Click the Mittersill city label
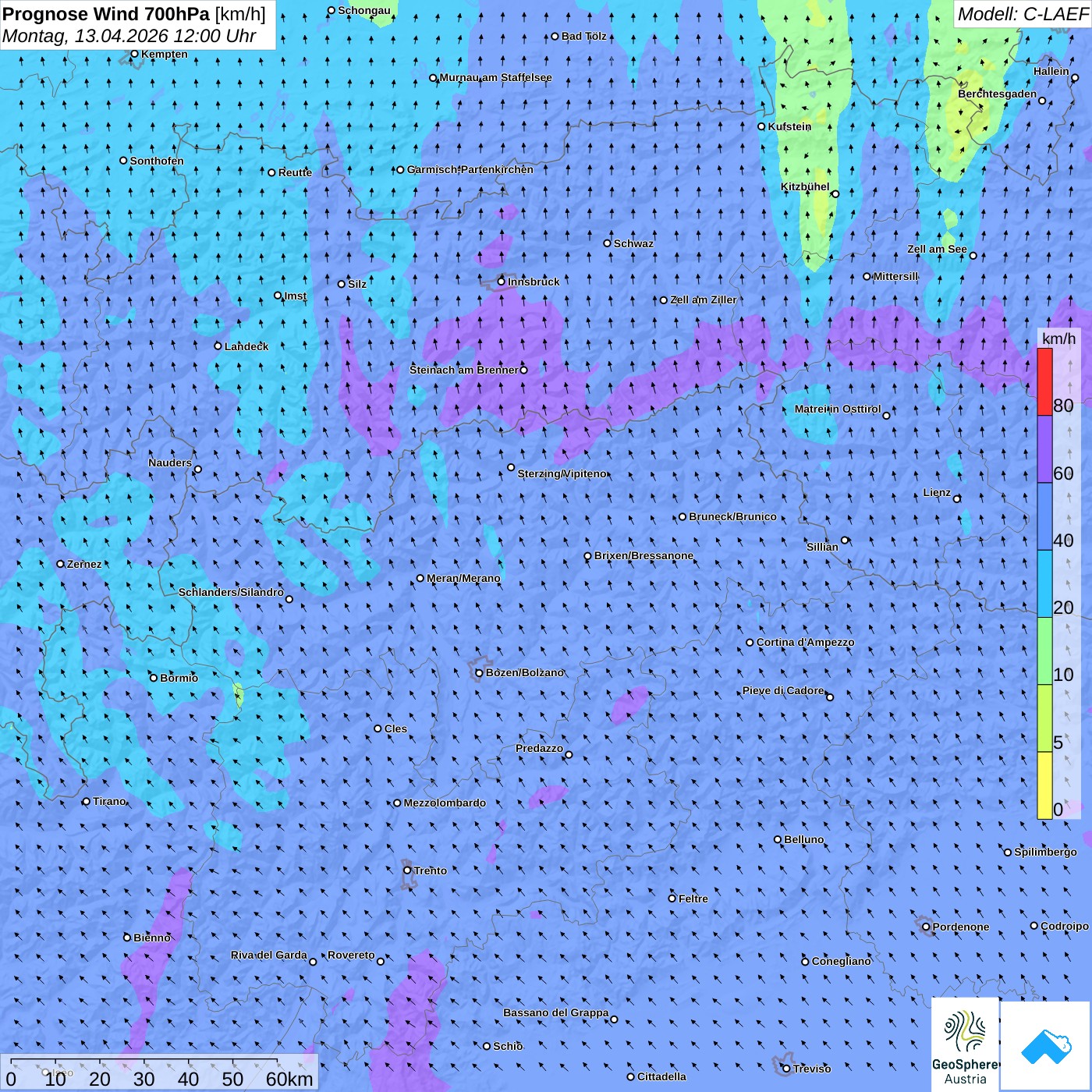Viewport: 1092px width, 1092px height. pos(896,276)
